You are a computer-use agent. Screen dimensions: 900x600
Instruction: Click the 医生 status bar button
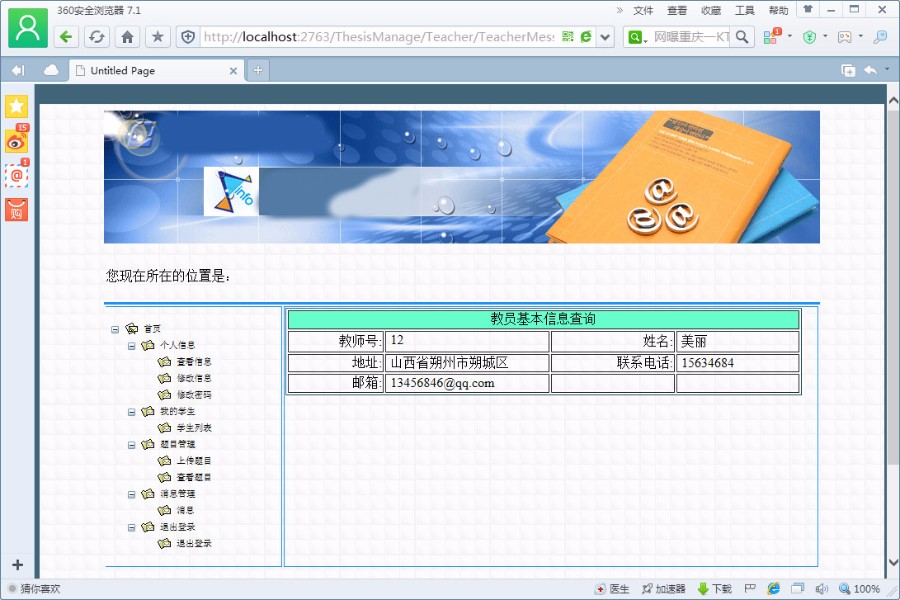pyautogui.click(x=612, y=589)
